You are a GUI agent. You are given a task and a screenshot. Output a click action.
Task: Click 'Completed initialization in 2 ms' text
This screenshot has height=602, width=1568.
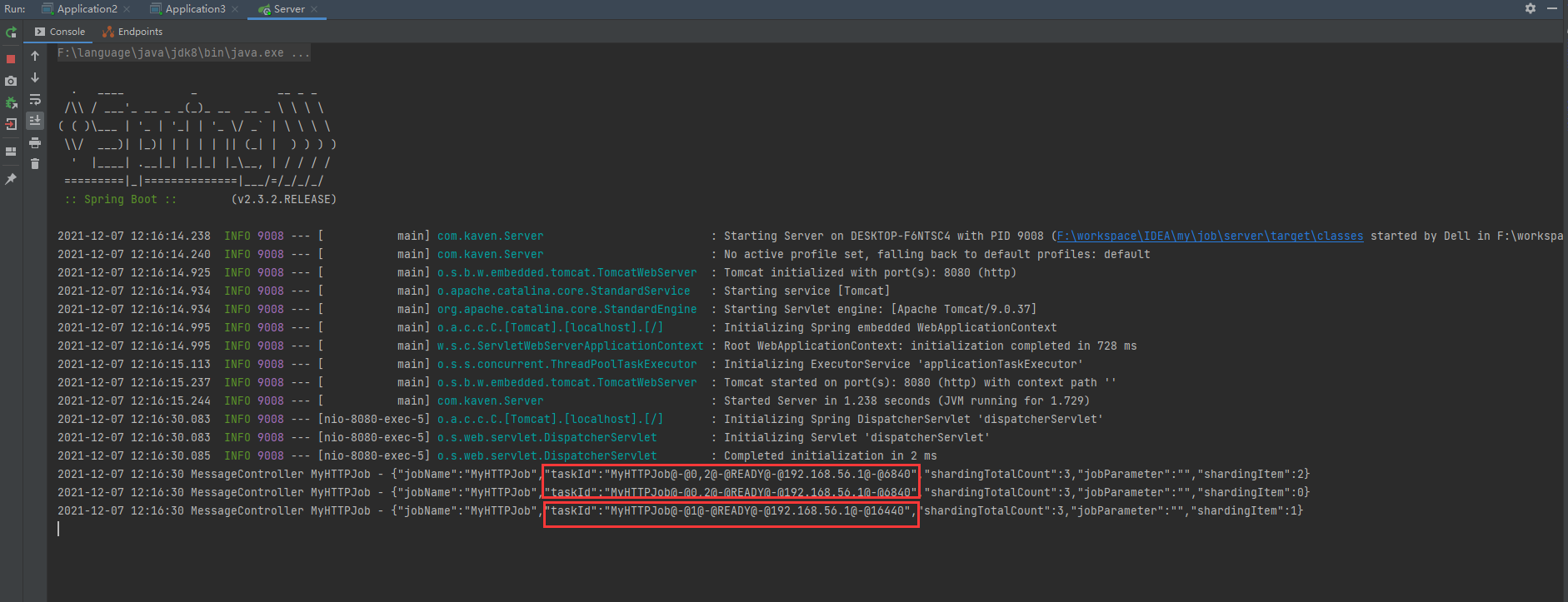point(830,456)
